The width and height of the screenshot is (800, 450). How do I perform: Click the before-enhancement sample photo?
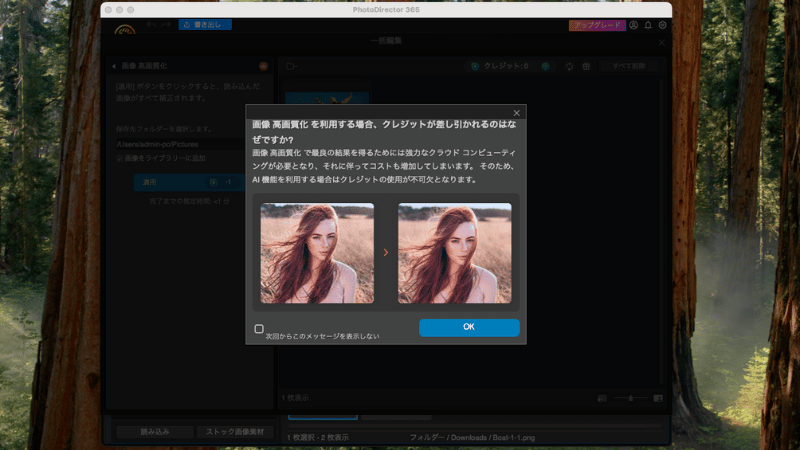[x=317, y=253]
